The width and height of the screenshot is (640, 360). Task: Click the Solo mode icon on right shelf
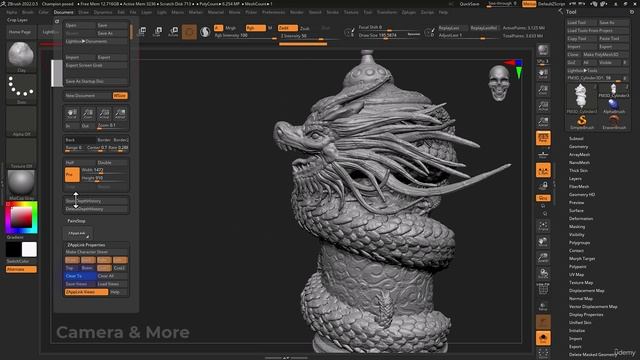tap(543, 338)
